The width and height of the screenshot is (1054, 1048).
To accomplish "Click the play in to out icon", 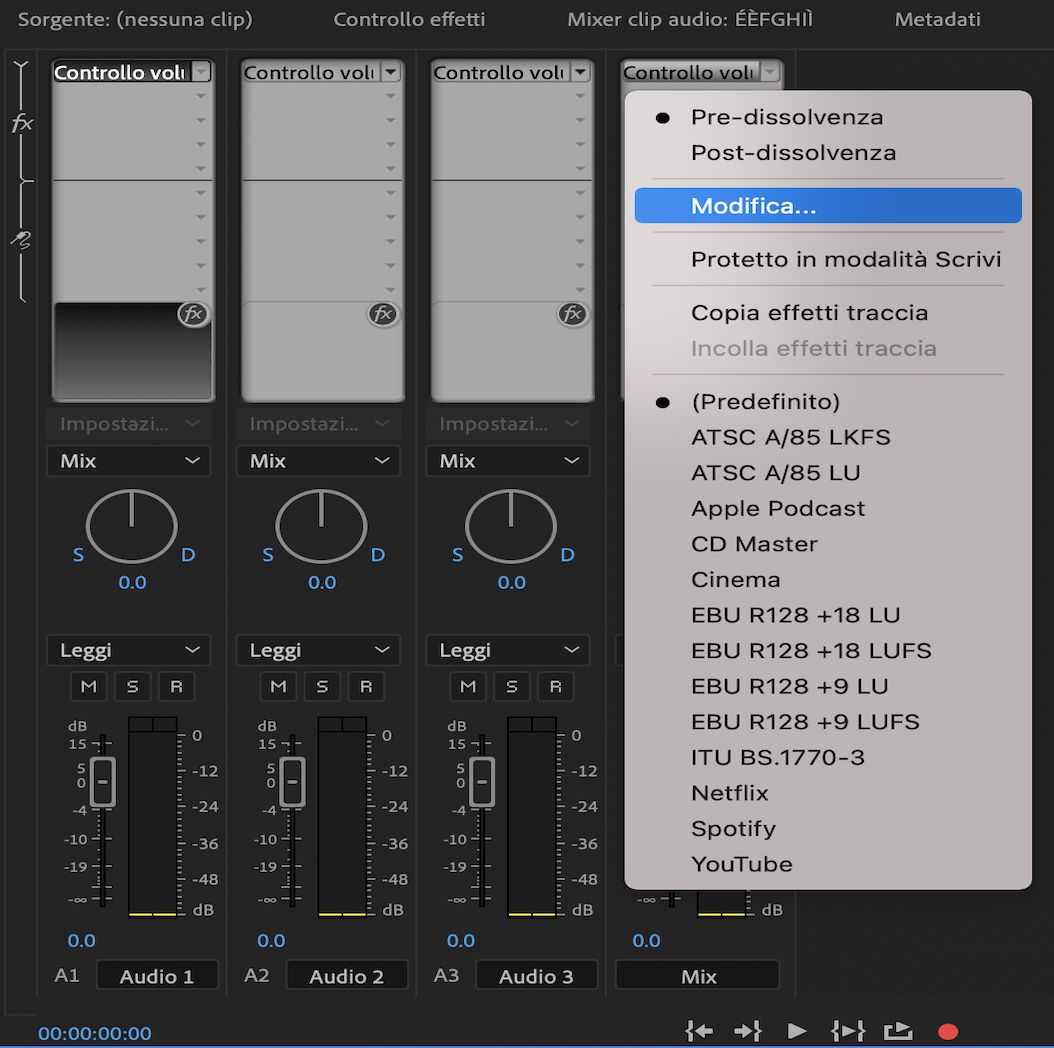I will [x=847, y=1031].
